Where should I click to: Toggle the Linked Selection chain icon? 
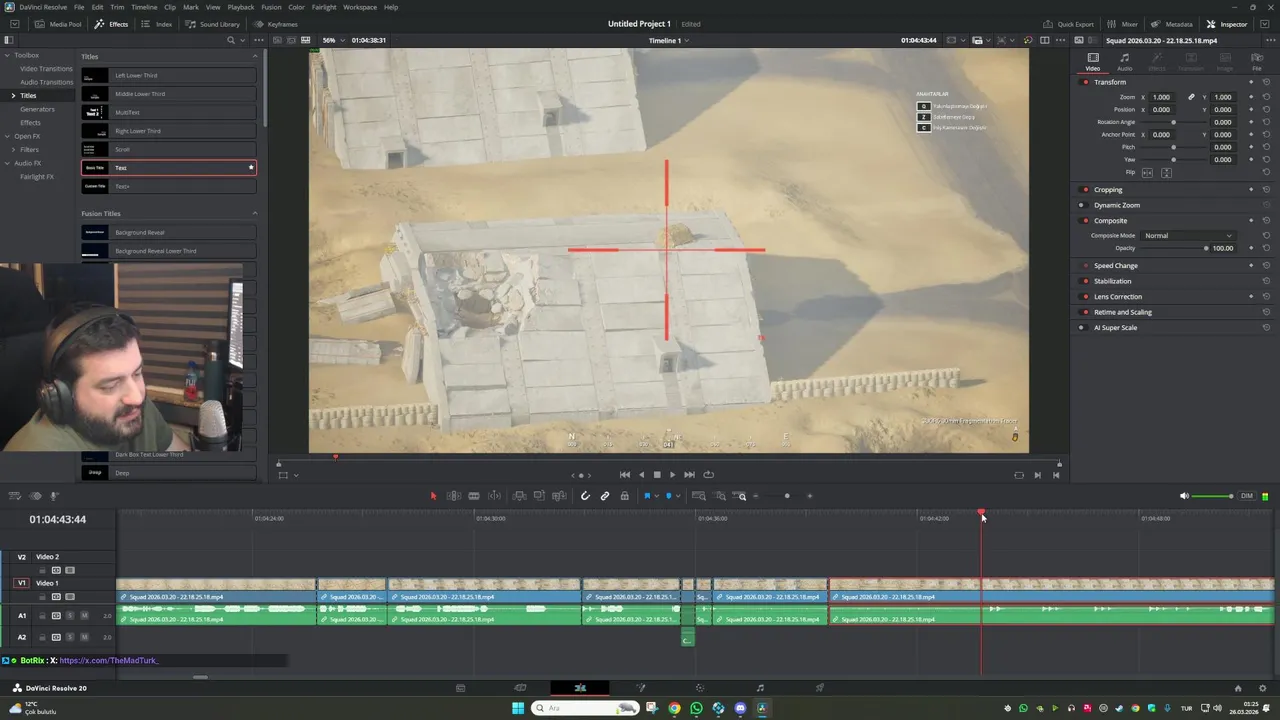pos(605,496)
